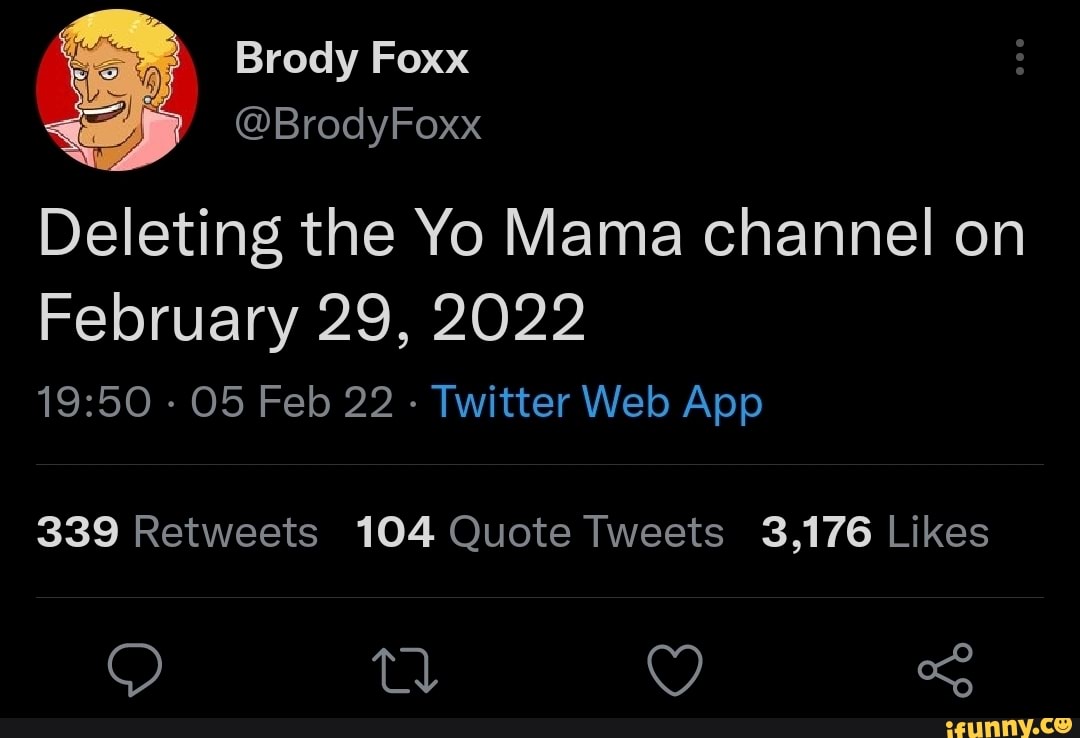Click the "Deleting the Yo Mama channel" text line
The image size is (1080, 738).
(x=531, y=236)
